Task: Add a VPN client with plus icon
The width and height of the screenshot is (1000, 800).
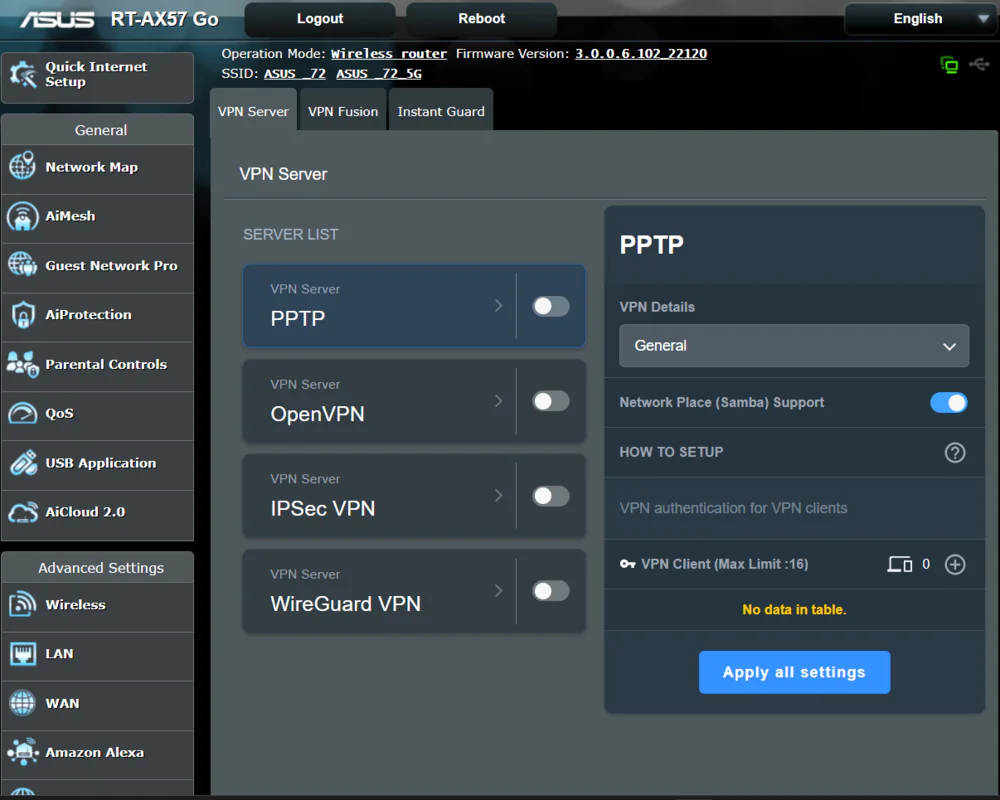Action: [955, 564]
